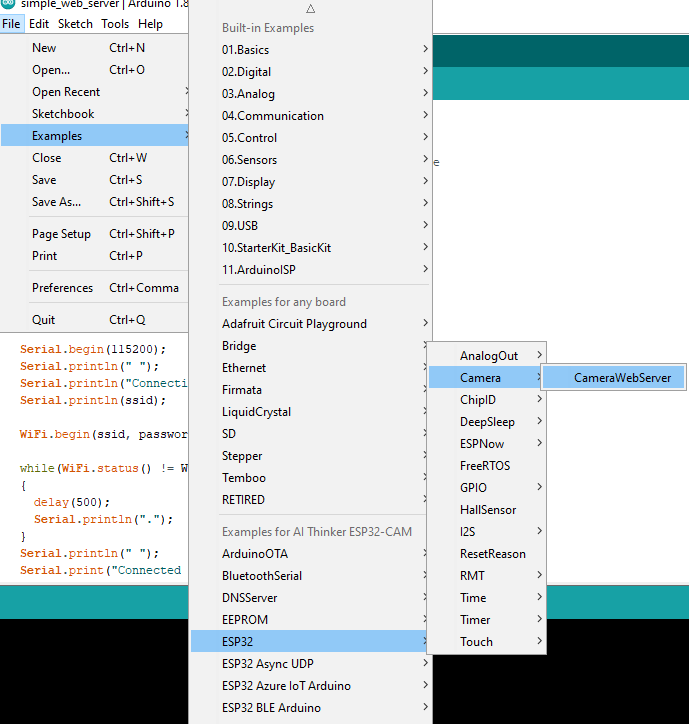Open Adafruit Circuit Playground examples
This screenshot has height=724, width=689.
[310, 324]
